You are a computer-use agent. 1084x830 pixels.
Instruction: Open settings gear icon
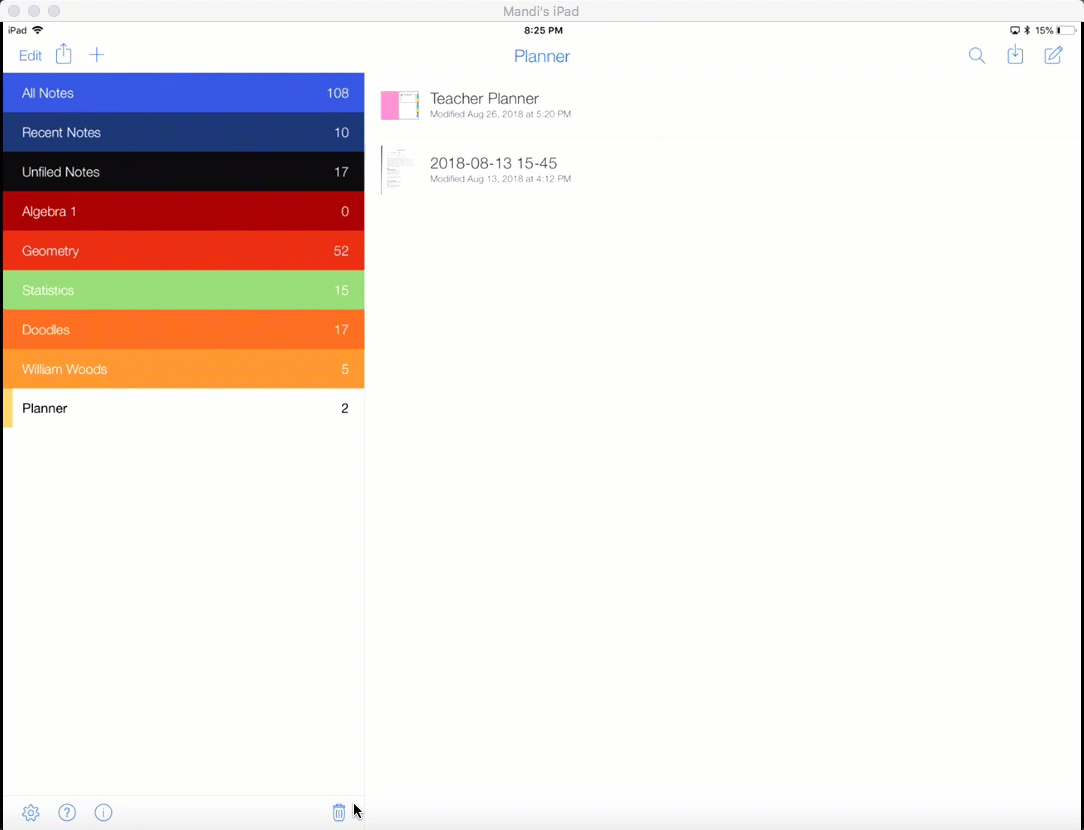31,813
